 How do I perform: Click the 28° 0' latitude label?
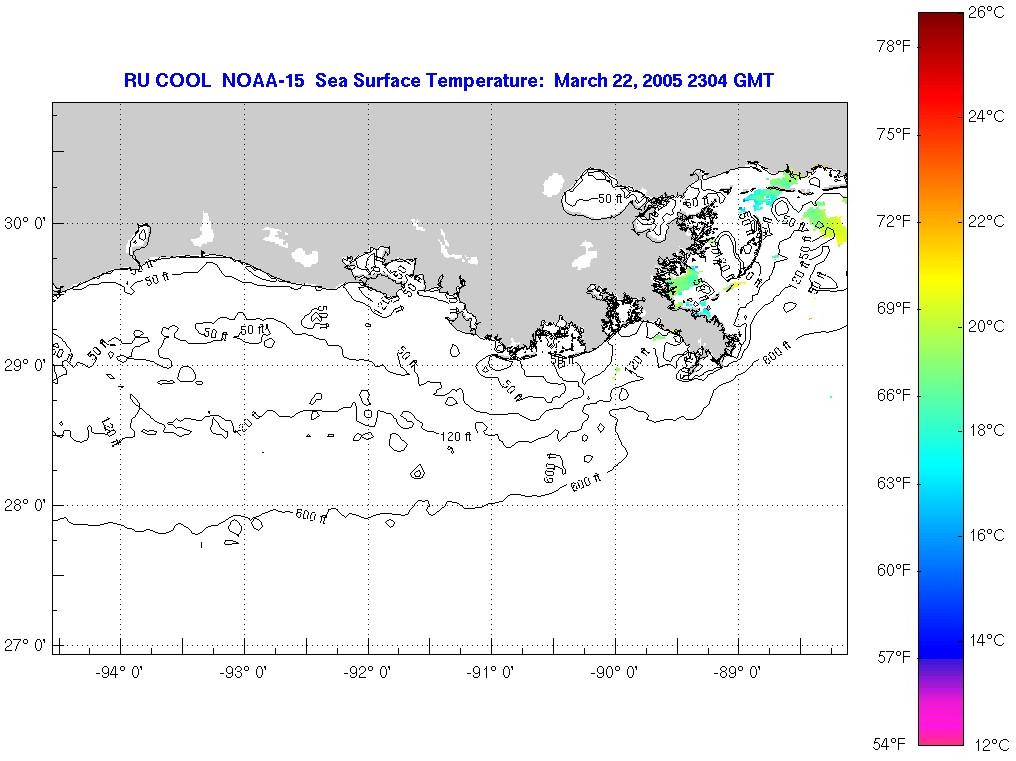coord(25,505)
